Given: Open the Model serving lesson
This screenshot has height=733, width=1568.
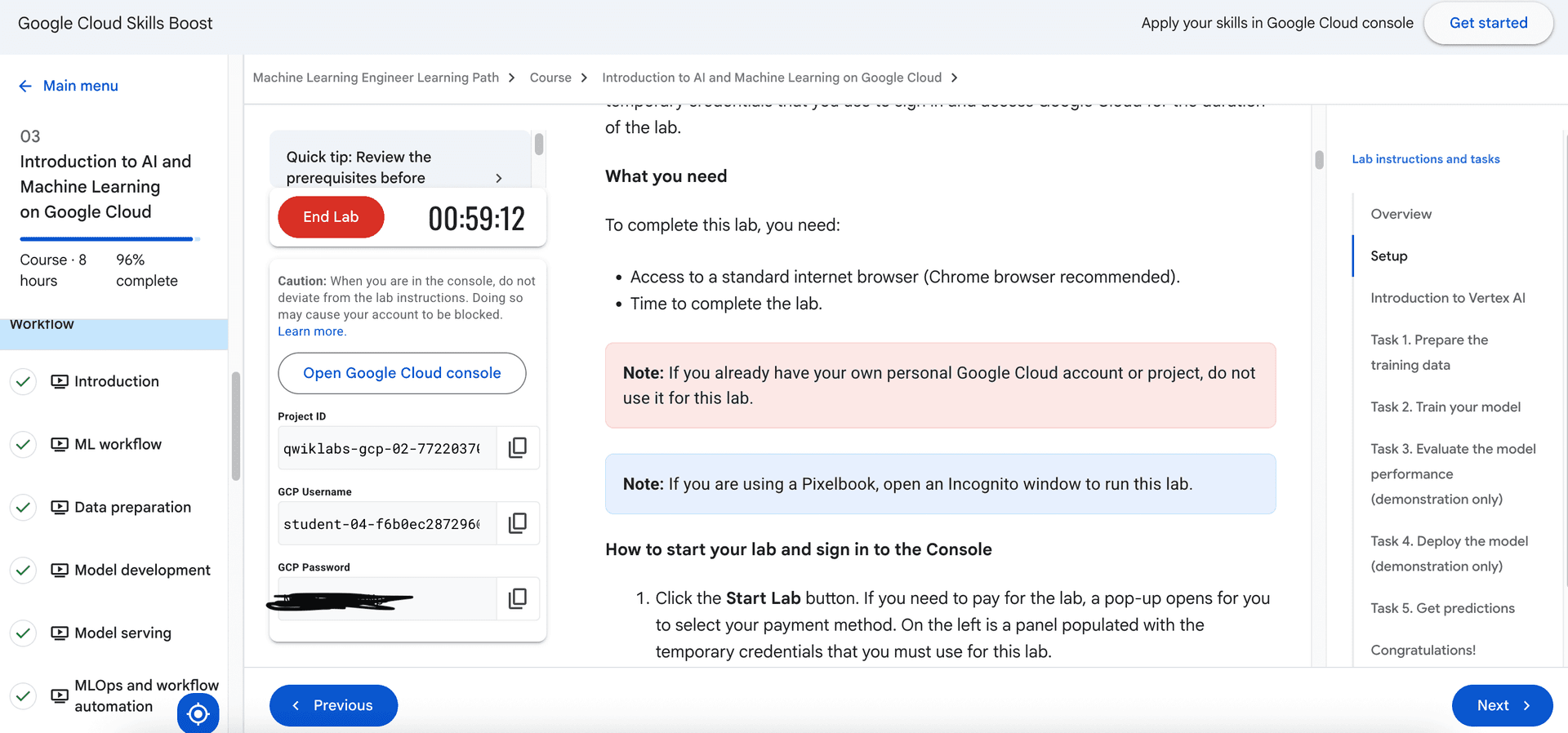Looking at the screenshot, I should coord(122,633).
